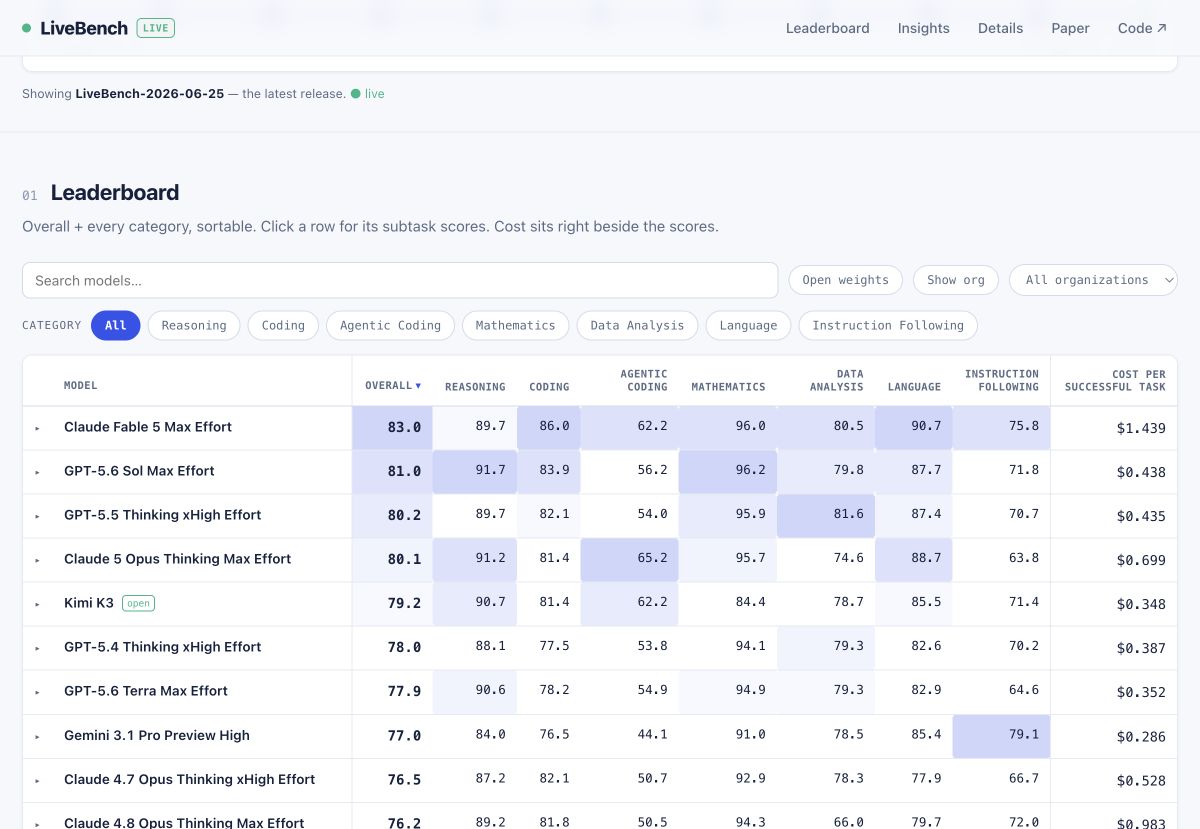Click the data analysis score 81.6

point(848,514)
